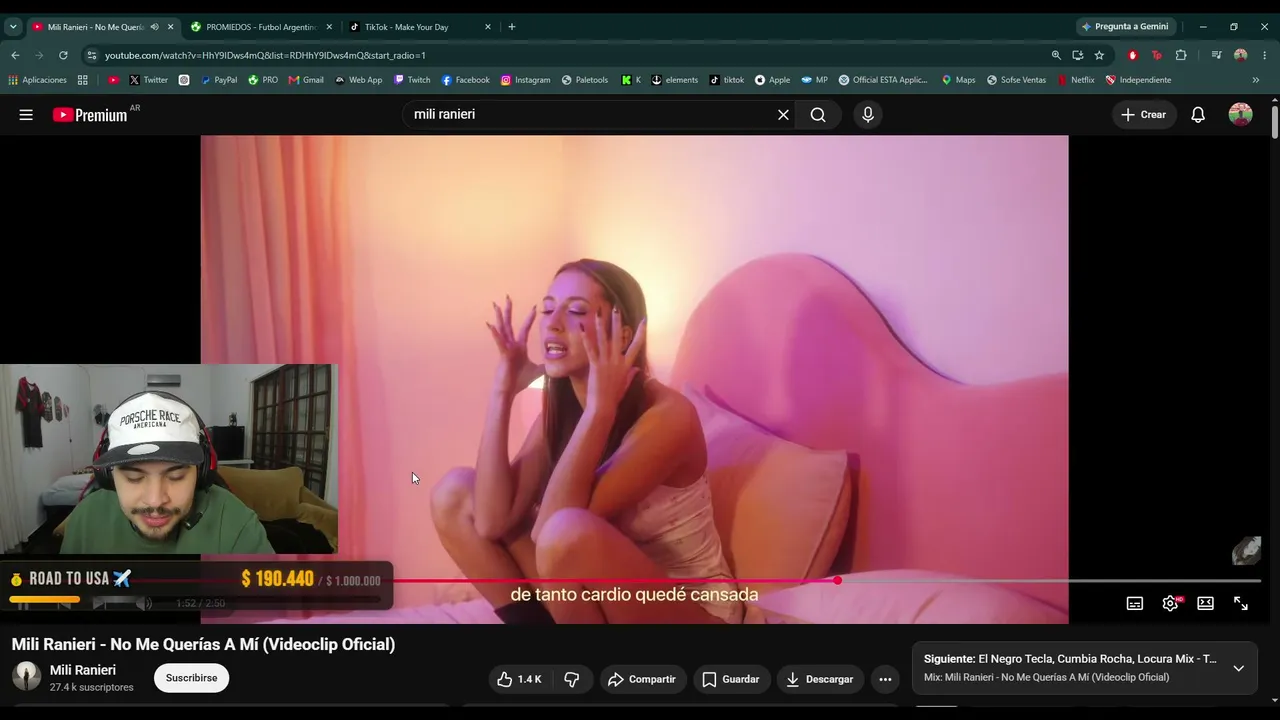Dislike this video
The width and height of the screenshot is (1280, 720).
pos(572,680)
